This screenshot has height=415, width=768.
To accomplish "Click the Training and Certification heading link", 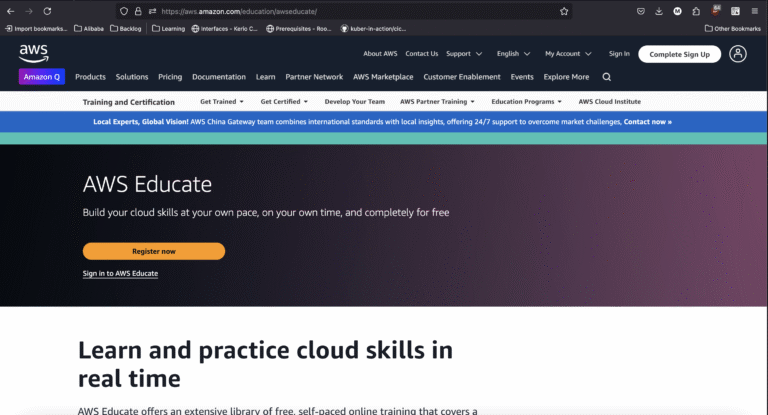I will pos(128,102).
